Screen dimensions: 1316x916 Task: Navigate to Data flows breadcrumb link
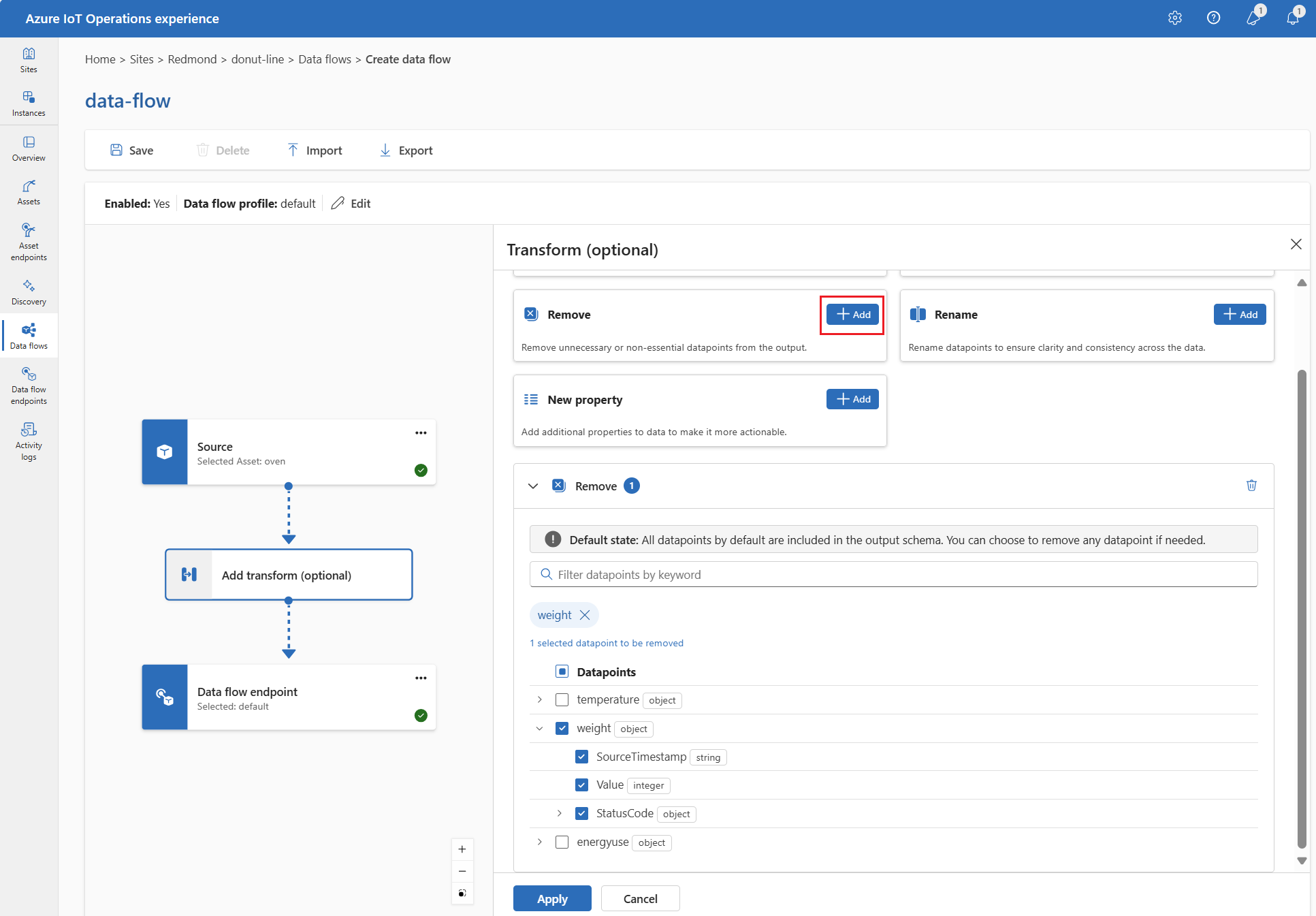click(x=325, y=59)
